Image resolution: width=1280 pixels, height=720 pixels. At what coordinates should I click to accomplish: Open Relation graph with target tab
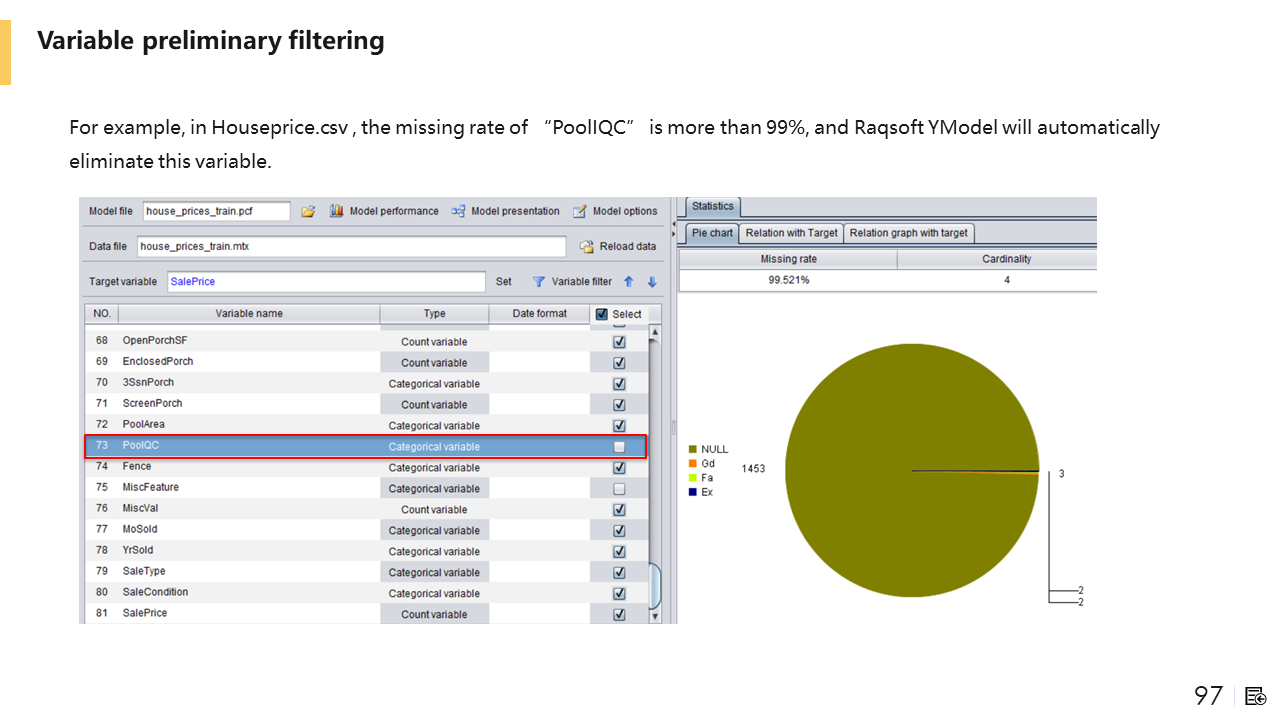click(x=908, y=233)
